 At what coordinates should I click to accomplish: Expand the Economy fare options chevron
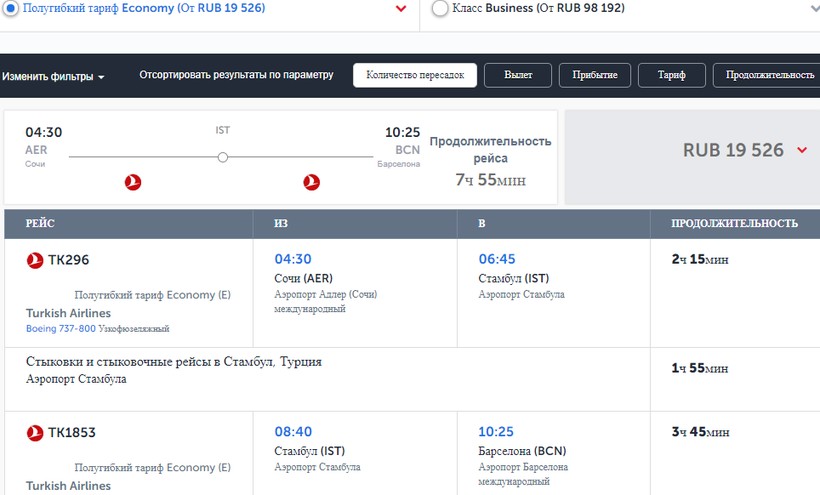click(401, 9)
